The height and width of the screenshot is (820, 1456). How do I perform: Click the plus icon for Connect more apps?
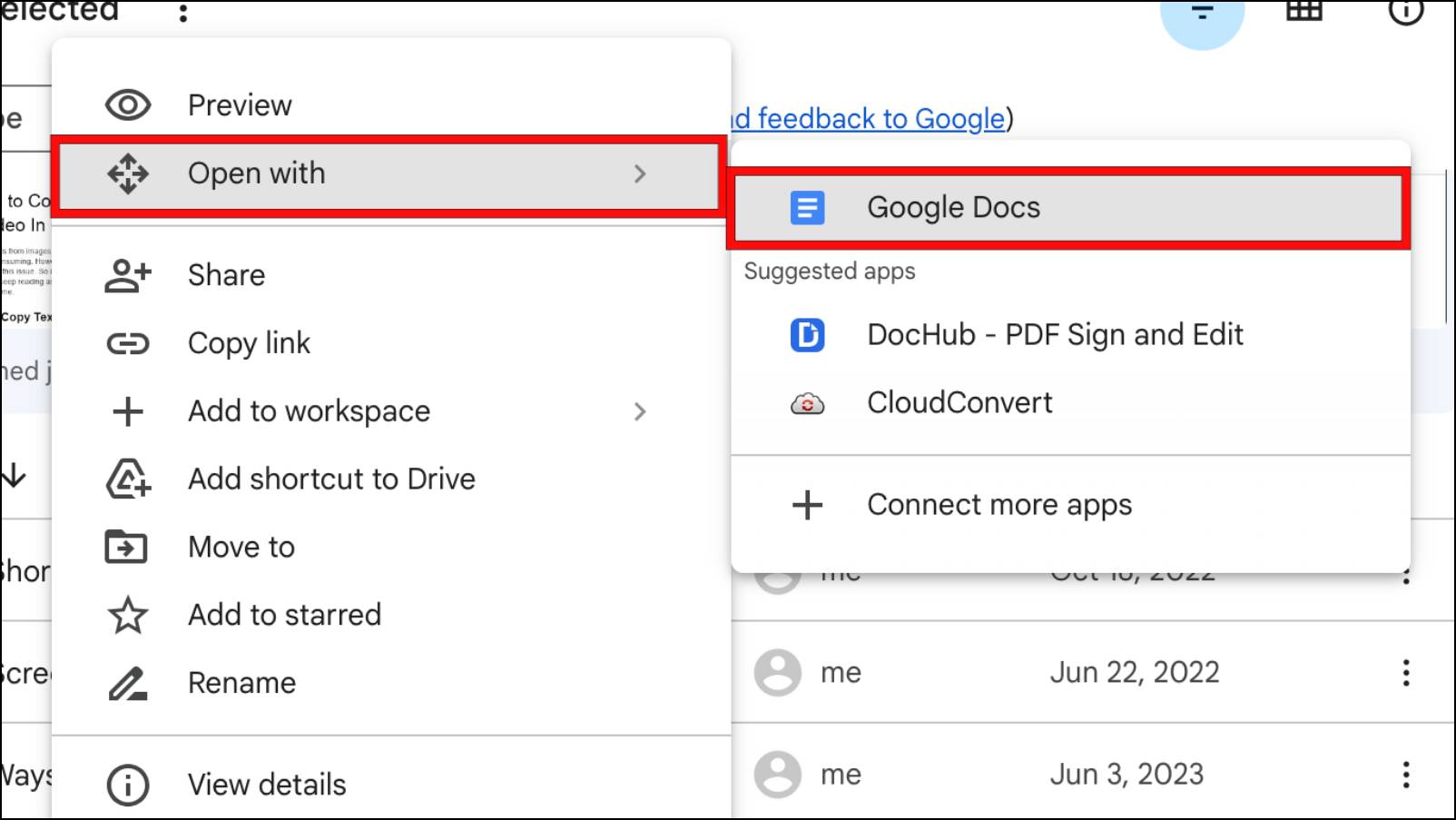807,505
